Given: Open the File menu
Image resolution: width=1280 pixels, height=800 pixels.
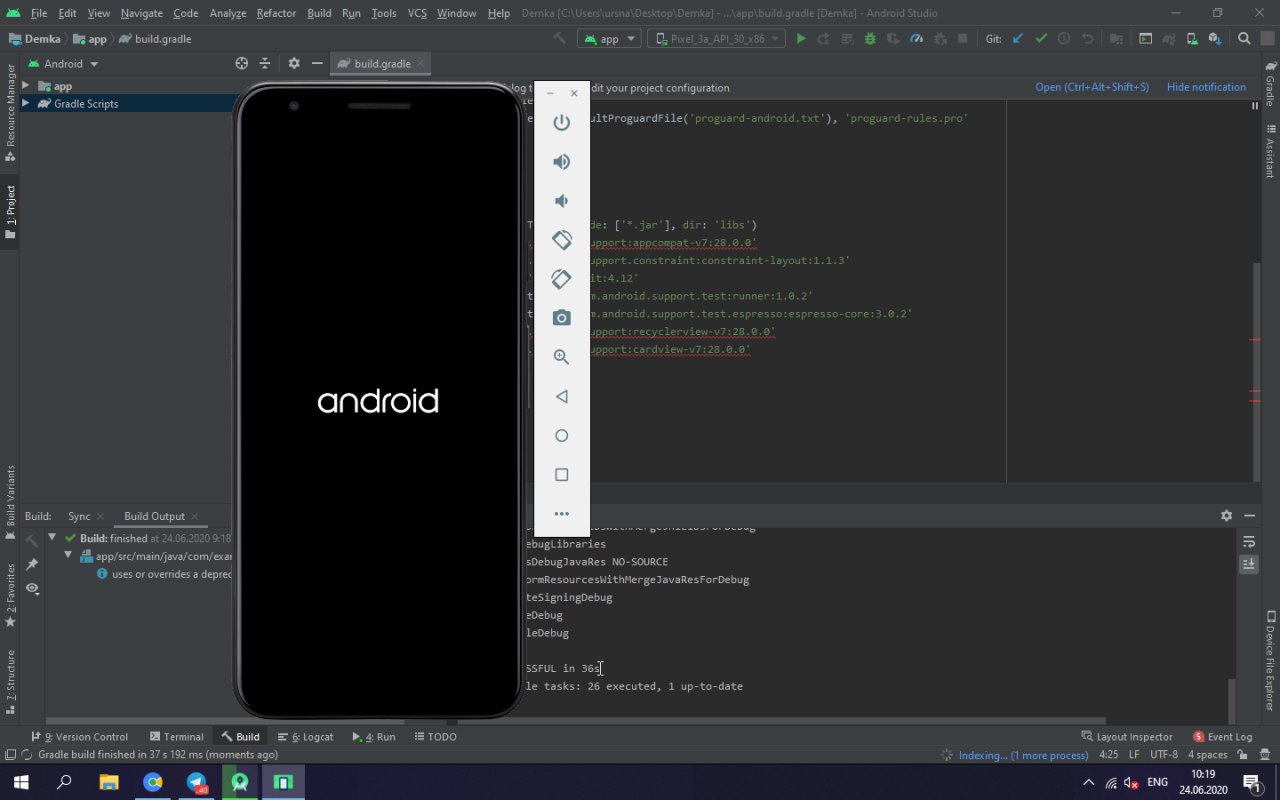Looking at the screenshot, I should (x=39, y=13).
